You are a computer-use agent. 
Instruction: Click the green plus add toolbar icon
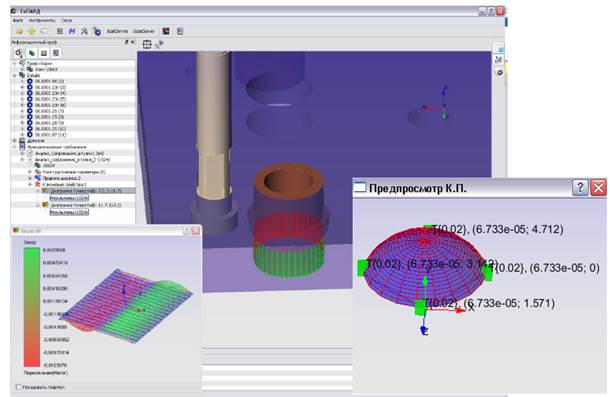point(32,31)
